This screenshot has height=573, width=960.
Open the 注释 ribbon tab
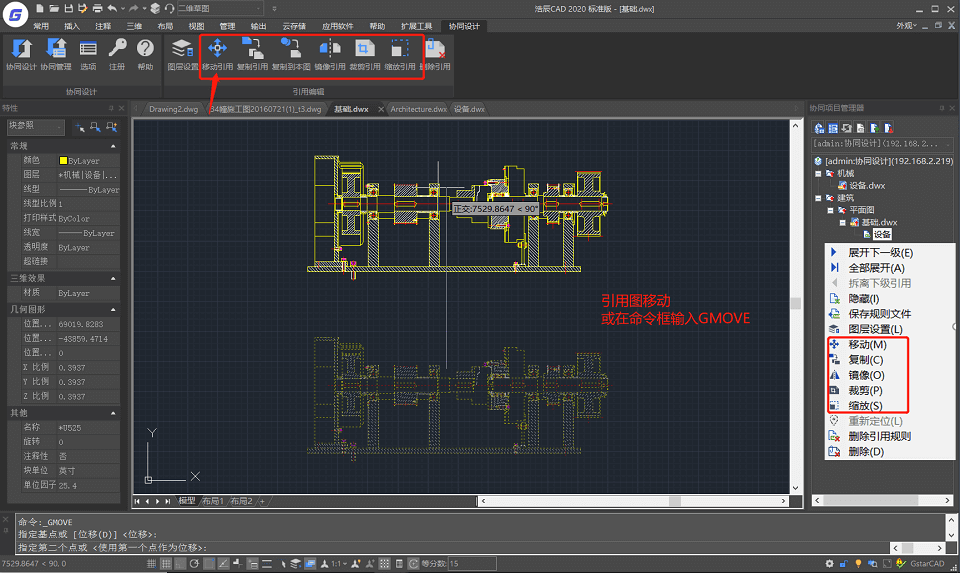[x=103, y=26]
